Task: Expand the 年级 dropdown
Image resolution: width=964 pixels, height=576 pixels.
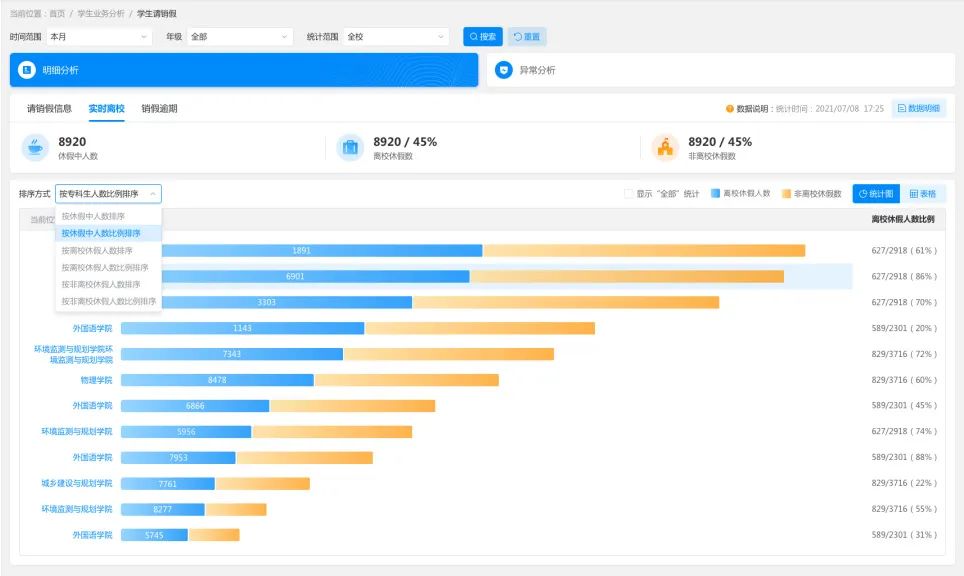Action: (x=240, y=37)
